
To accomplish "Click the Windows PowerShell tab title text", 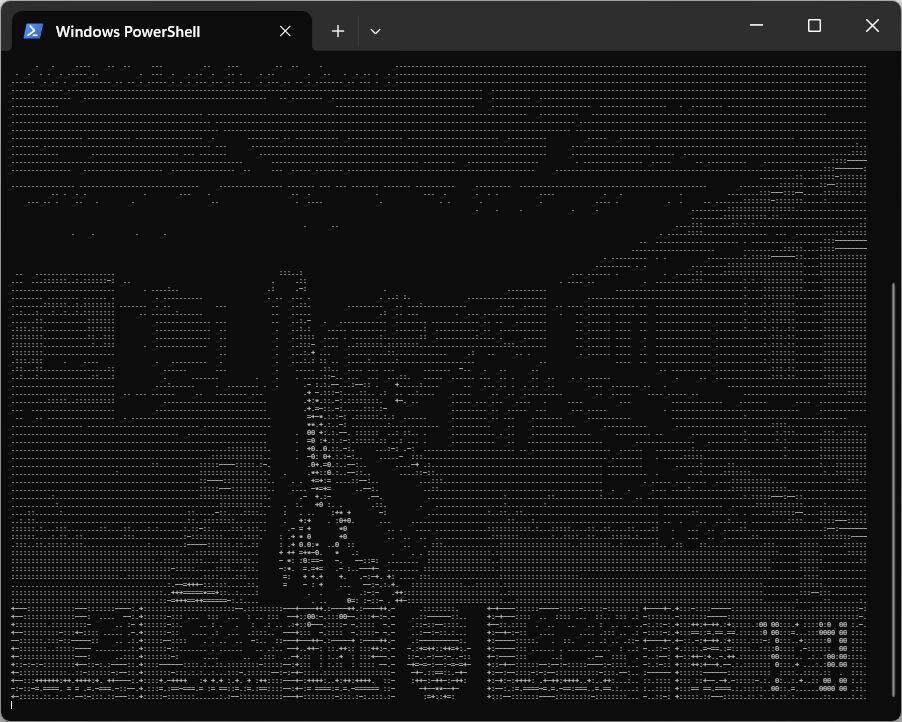I will (x=130, y=31).
